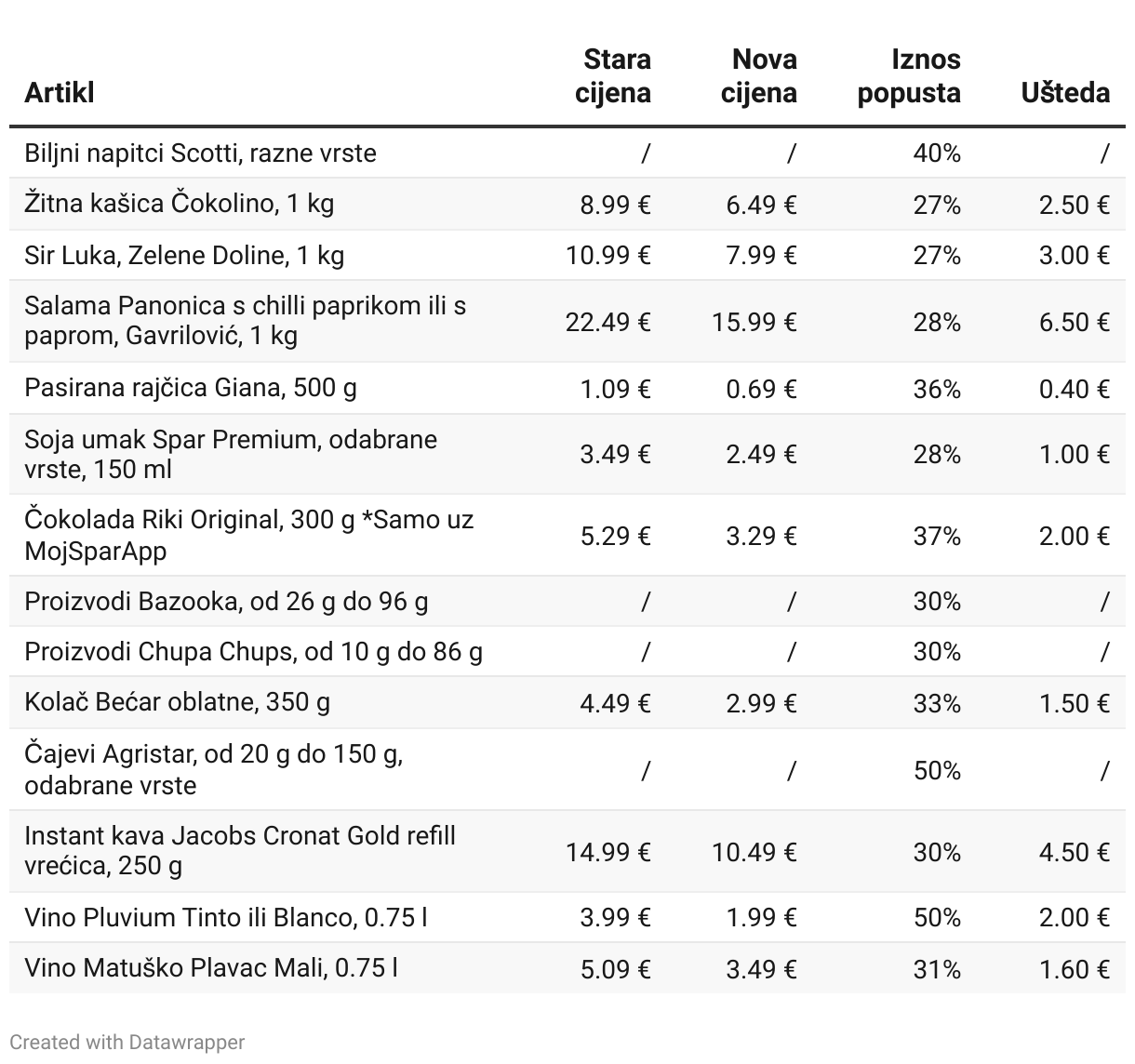
Task: Click the Salama Panonica Gavrilović article text
Action: [x=246, y=320]
